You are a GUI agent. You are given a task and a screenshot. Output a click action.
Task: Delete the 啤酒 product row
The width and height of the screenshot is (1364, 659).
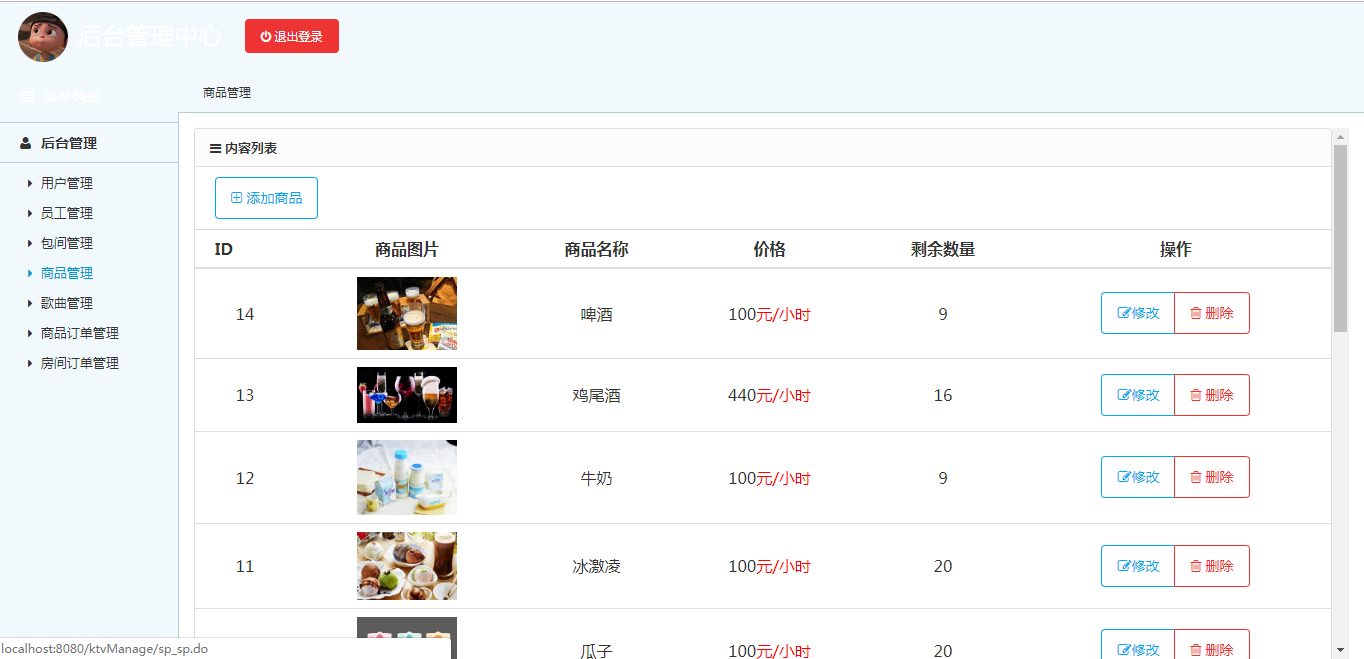click(1212, 313)
